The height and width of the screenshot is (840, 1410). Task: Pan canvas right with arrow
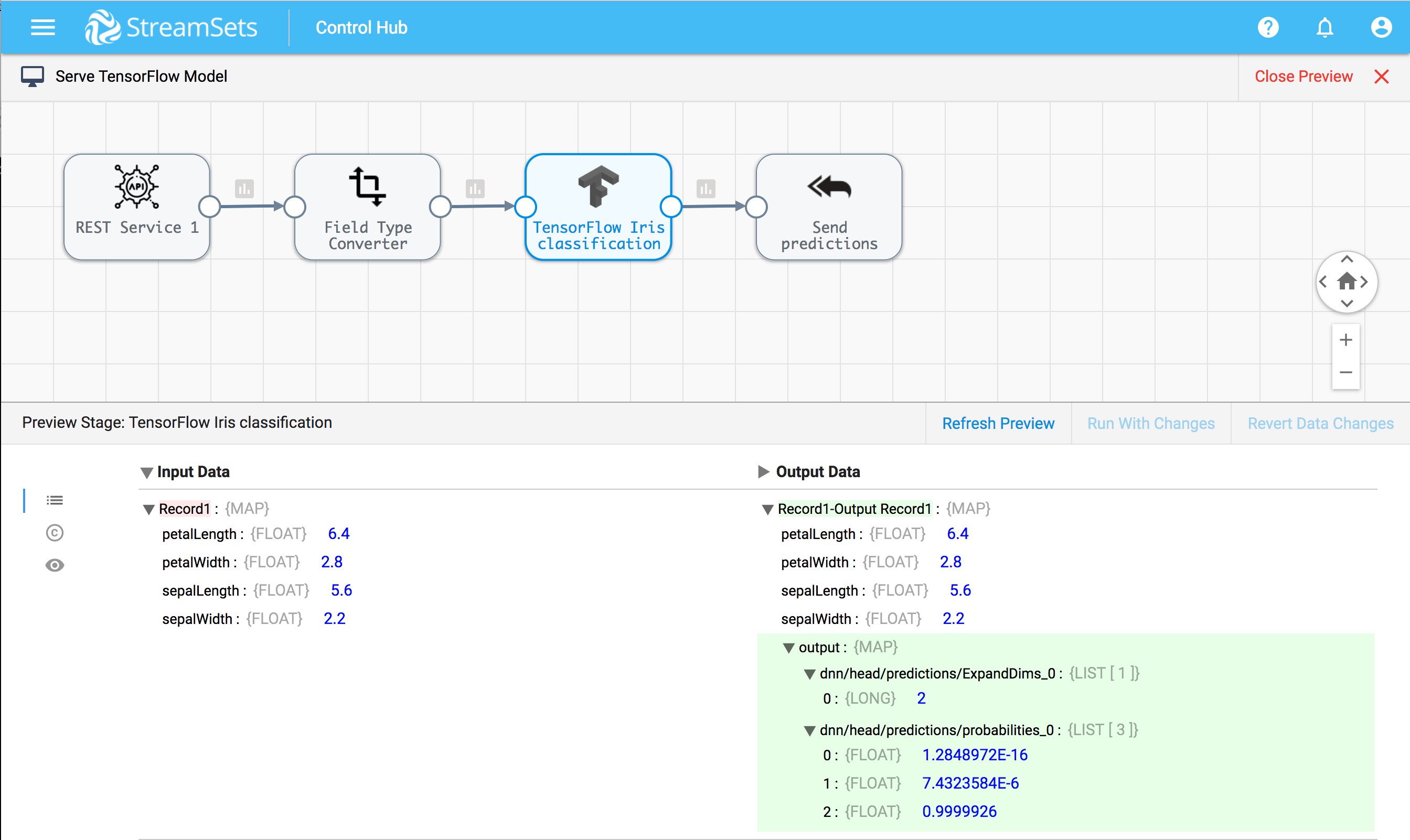point(1364,282)
